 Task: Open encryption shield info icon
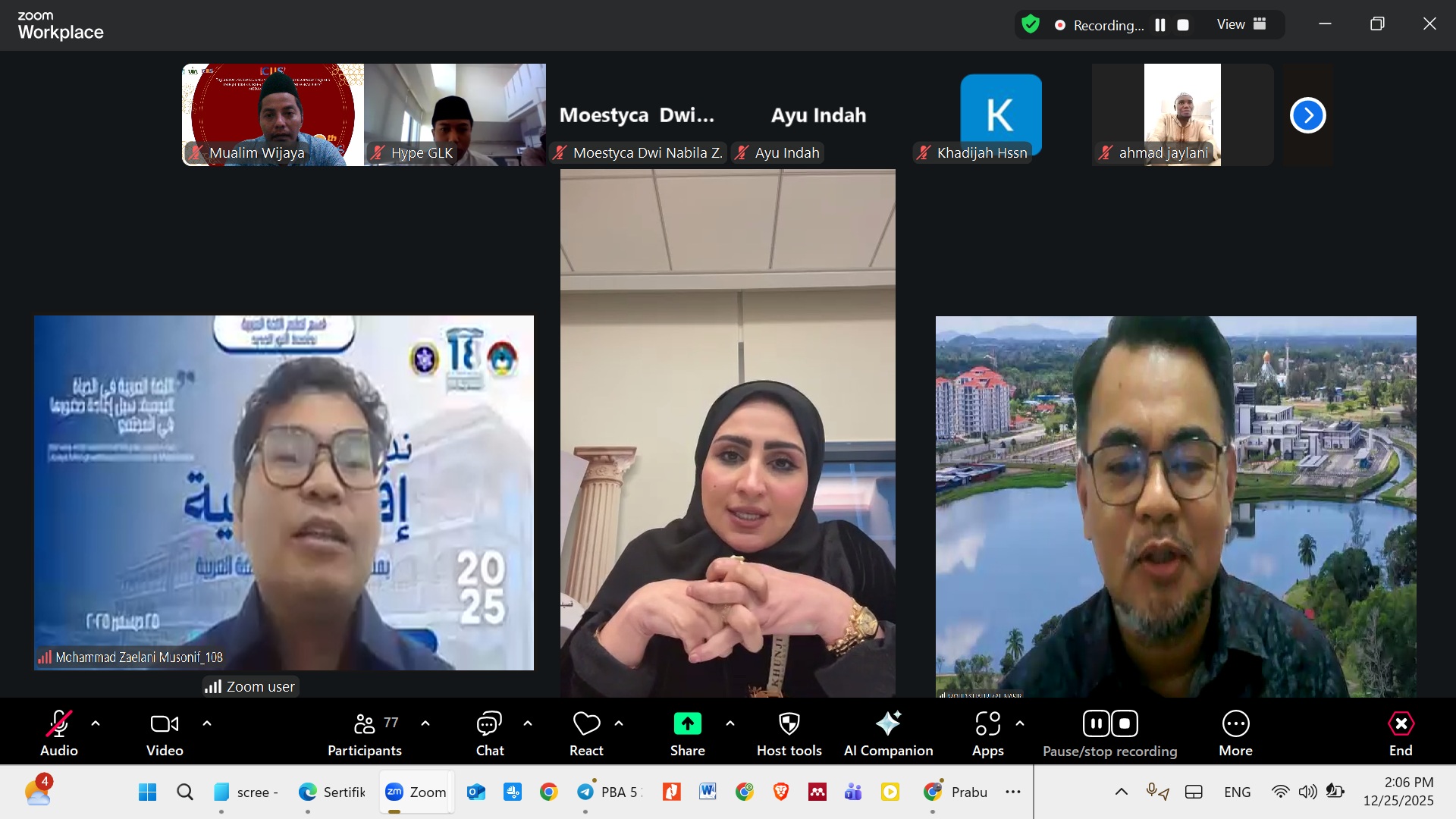1030,25
